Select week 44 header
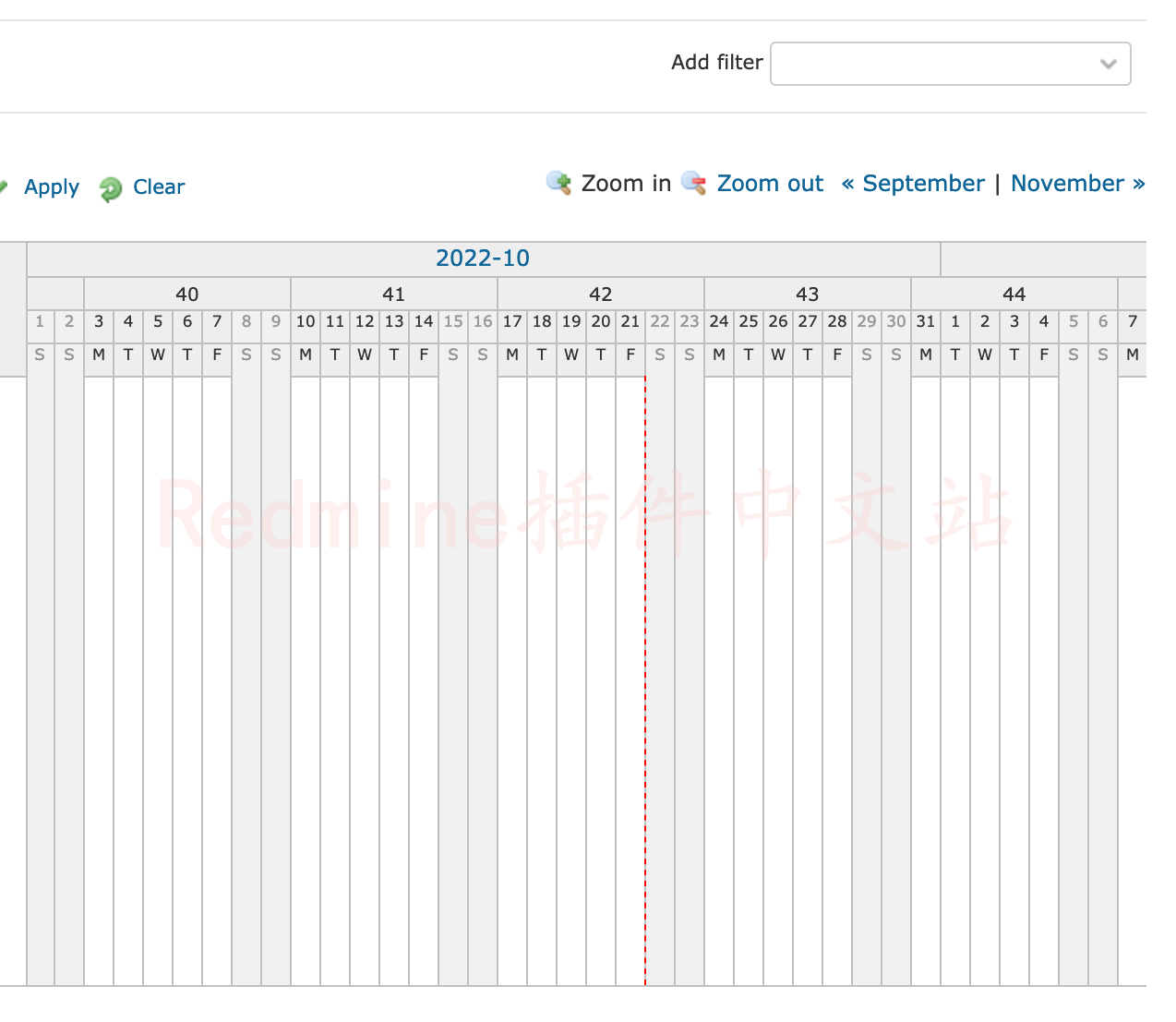 pos(1014,294)
